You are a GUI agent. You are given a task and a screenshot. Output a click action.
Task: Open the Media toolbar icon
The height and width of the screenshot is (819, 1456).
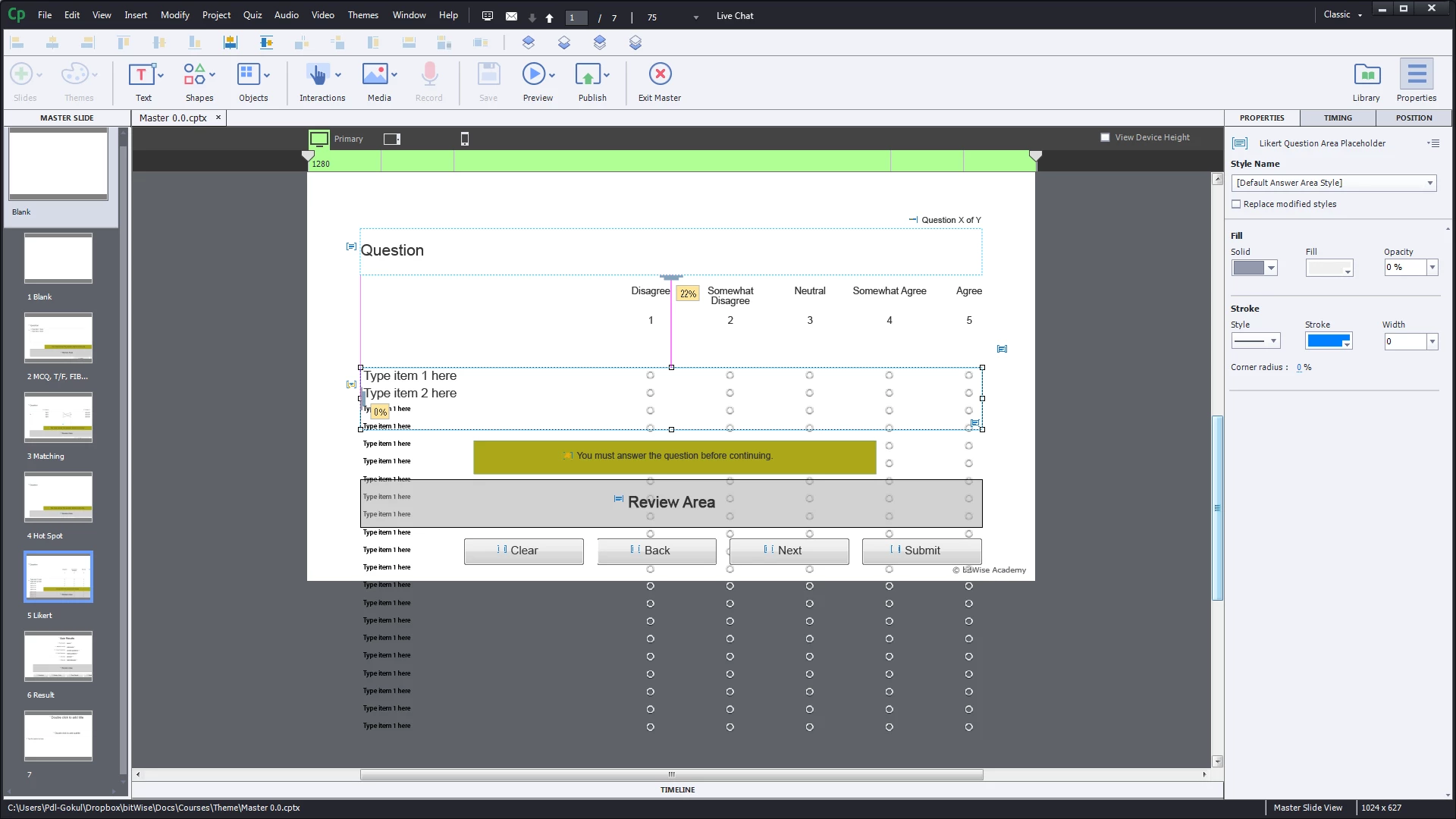[x=375, y=75]
